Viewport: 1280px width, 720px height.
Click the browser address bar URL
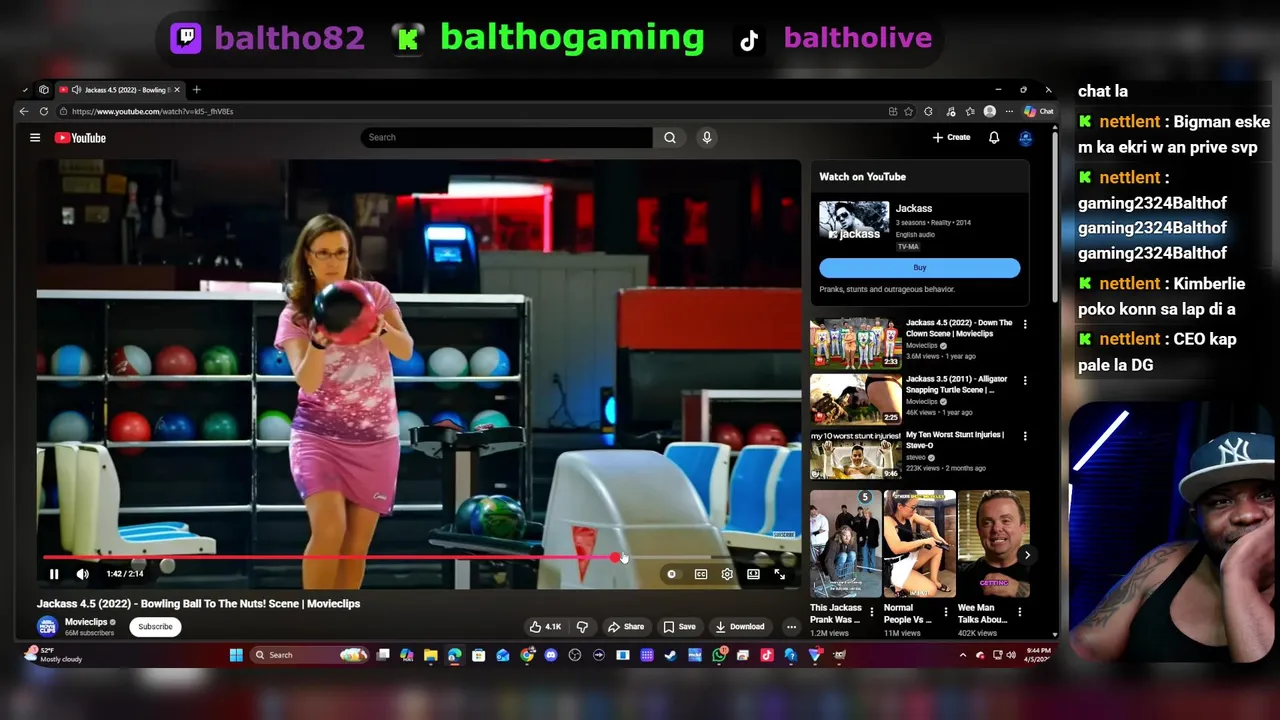152,111
